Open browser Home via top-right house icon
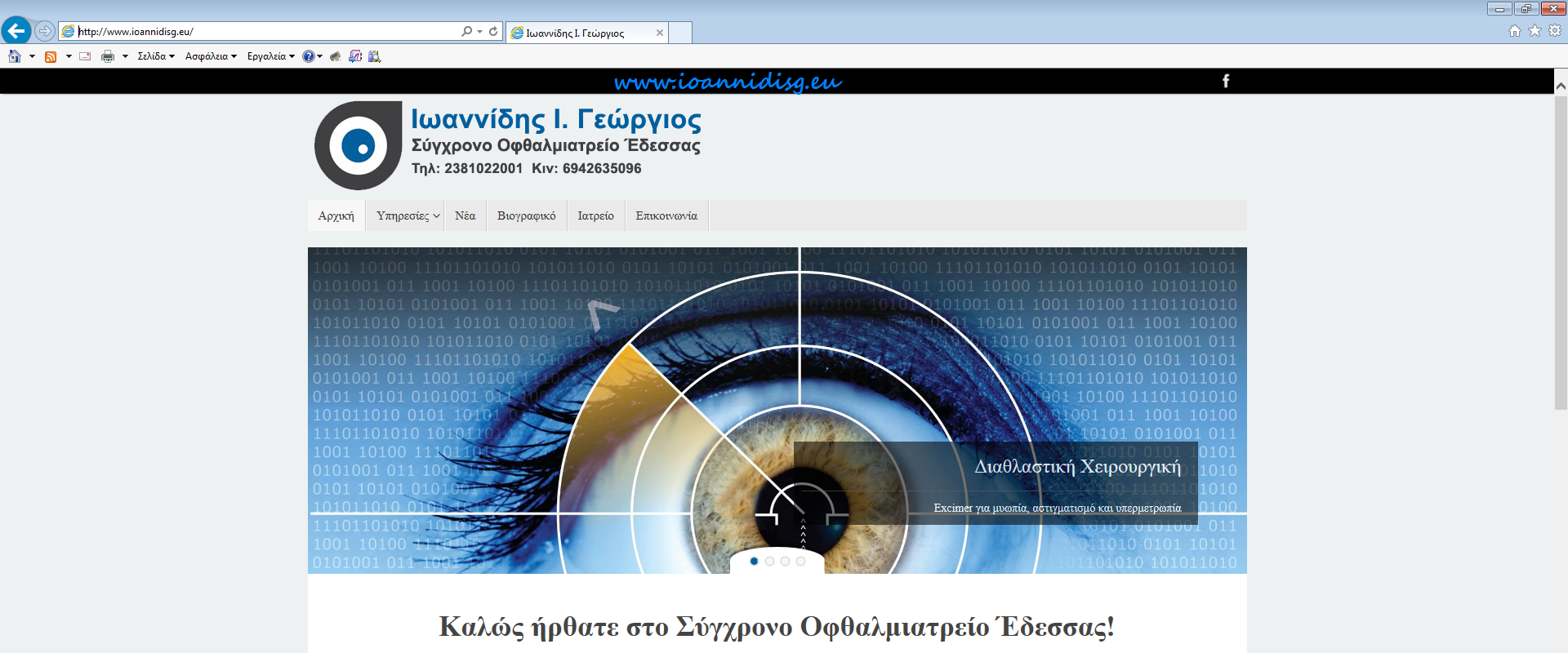 point(1515,31)
